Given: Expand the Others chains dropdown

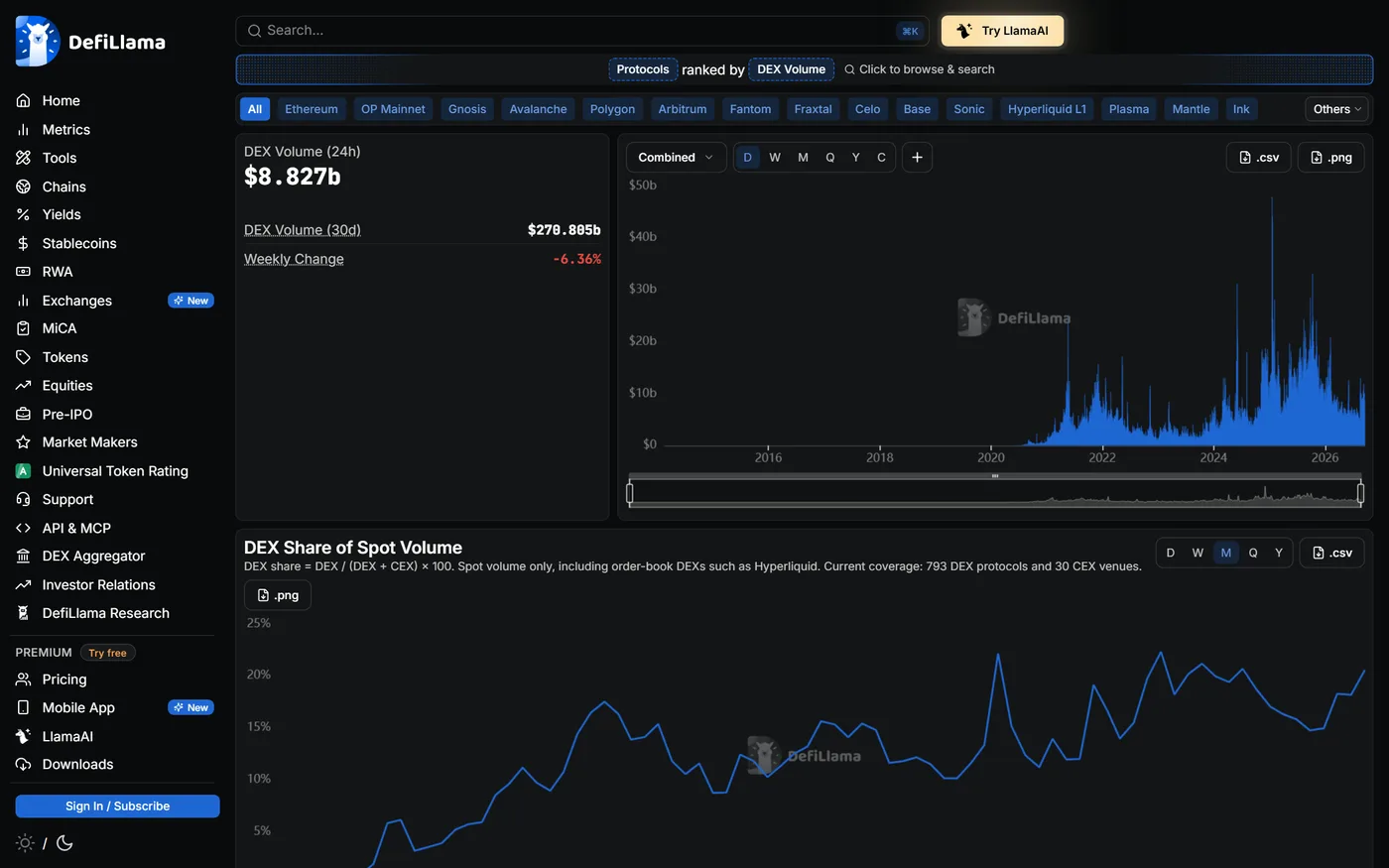Looking at the screenshot, I should coord(1338,109).
